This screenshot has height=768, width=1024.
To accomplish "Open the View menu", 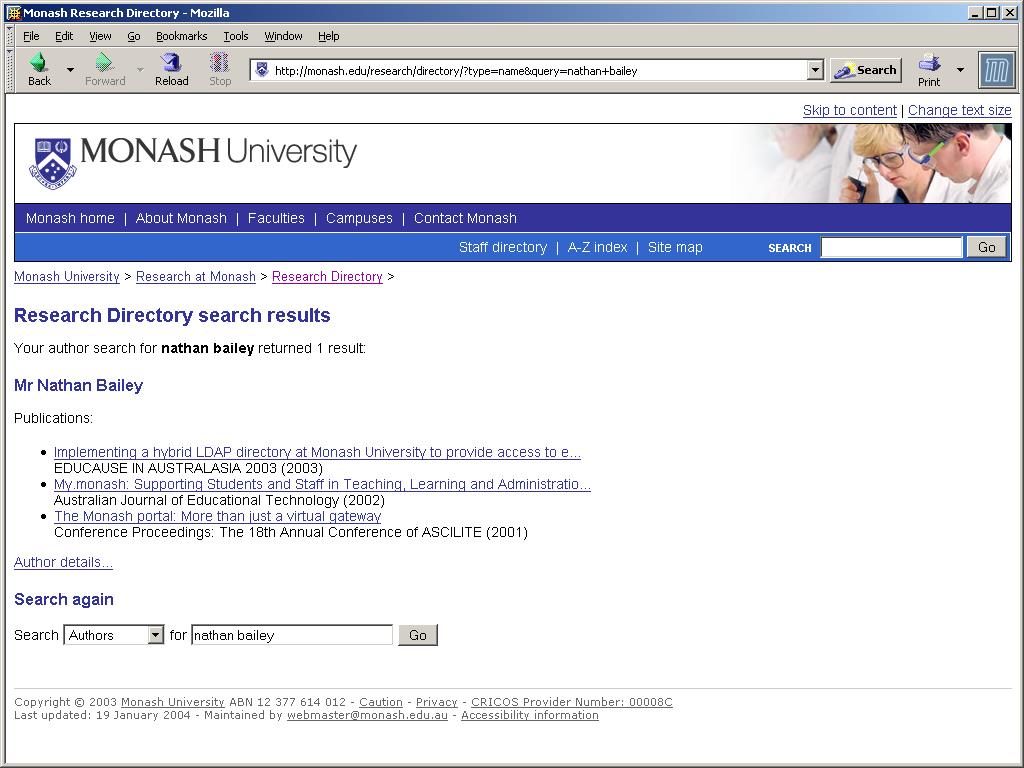I will tap(100, 36).
